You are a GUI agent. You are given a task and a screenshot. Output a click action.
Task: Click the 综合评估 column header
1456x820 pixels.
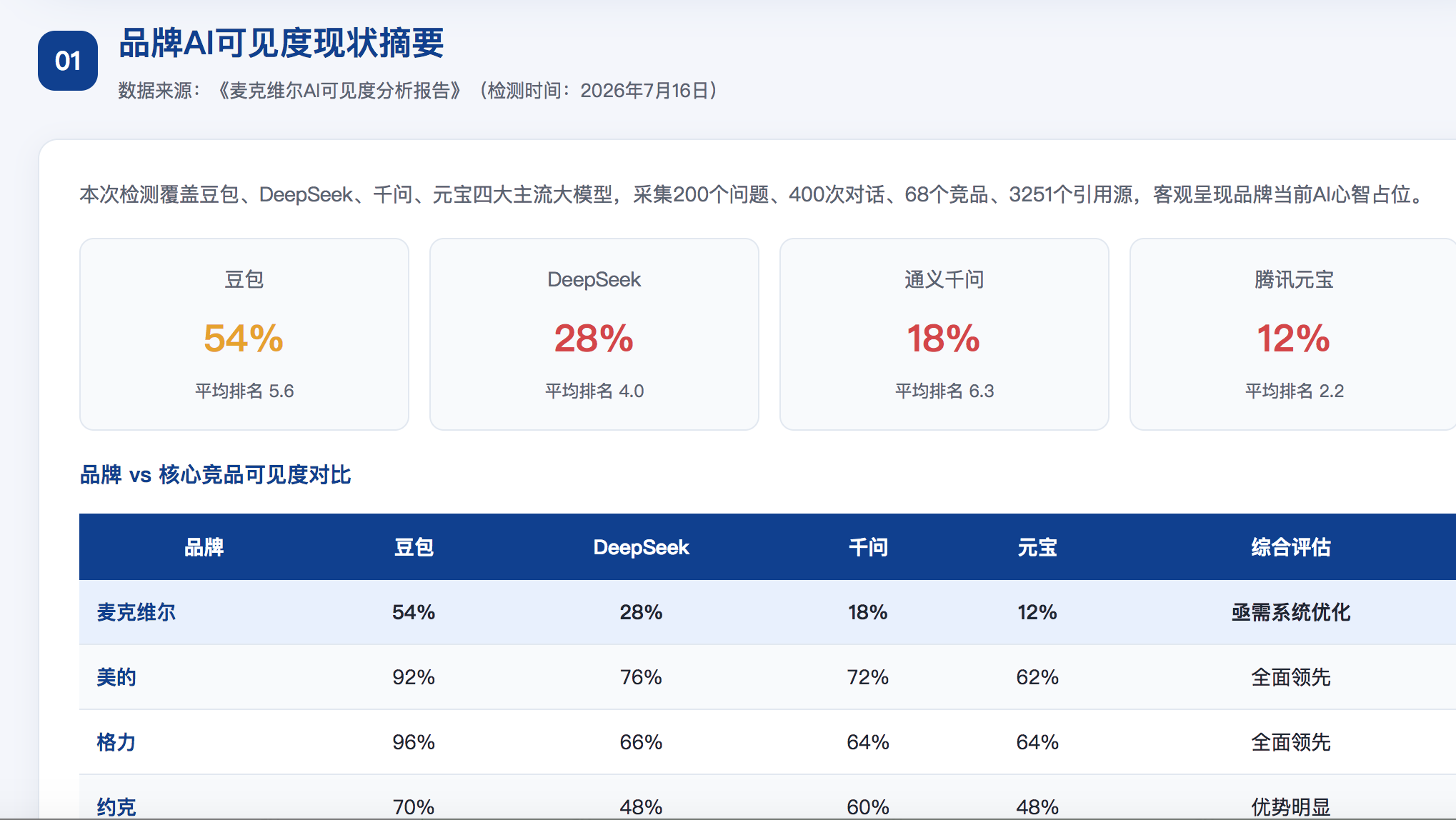[1291, 547]
